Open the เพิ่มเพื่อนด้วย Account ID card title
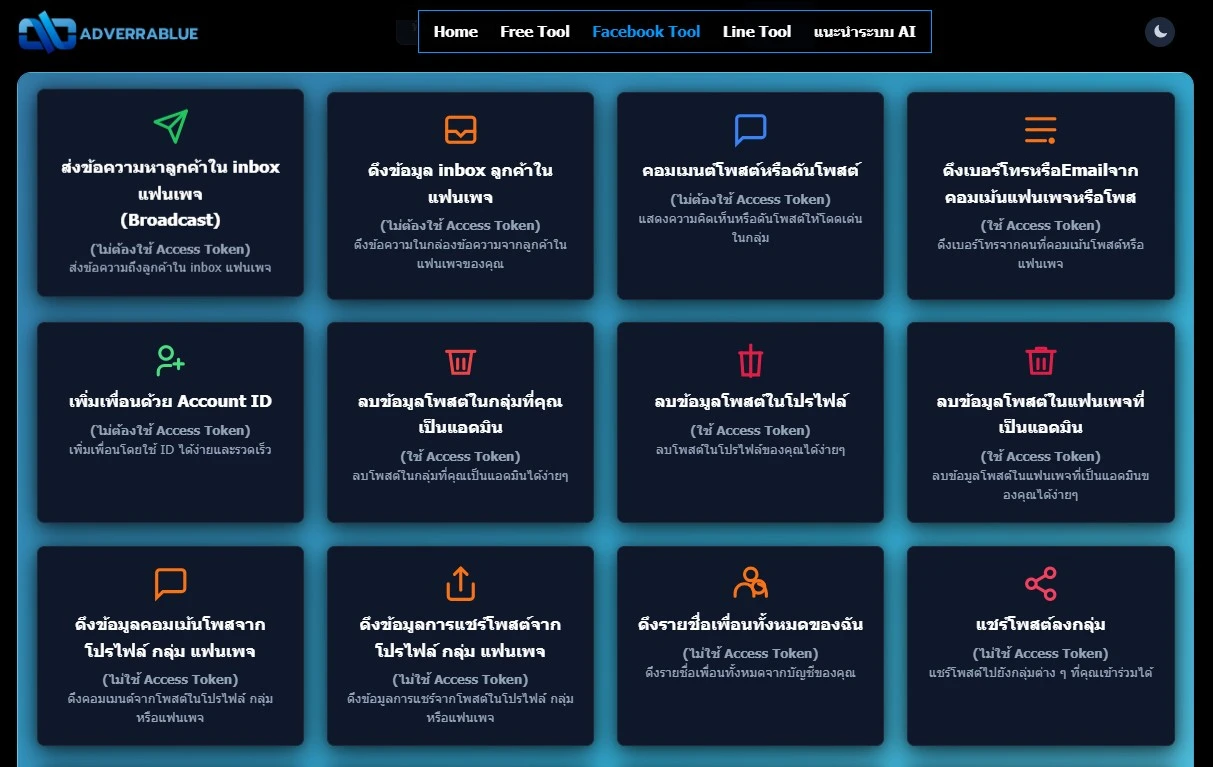 [x=171, y=401]
